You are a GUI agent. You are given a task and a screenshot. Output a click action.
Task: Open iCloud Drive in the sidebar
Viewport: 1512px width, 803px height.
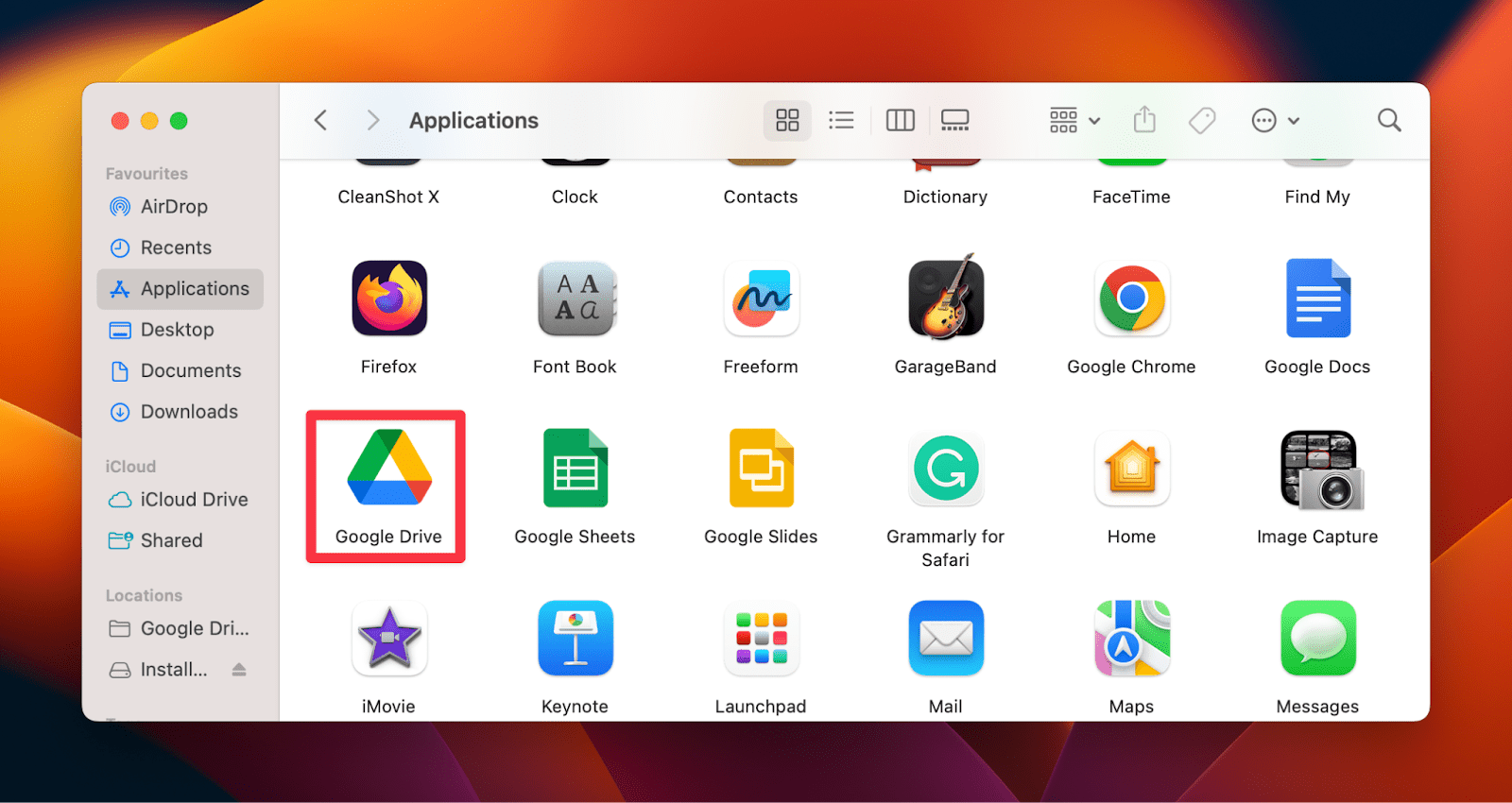click(x=180, y=500)
